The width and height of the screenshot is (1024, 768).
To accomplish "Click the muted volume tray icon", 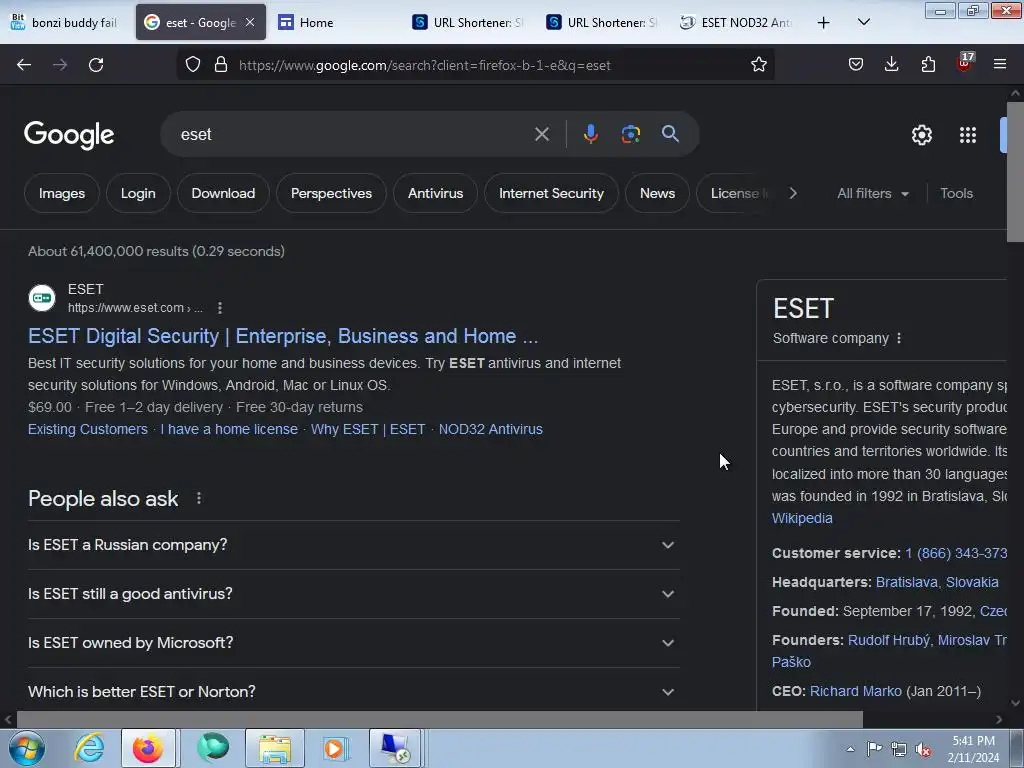I will pos(923,749).
